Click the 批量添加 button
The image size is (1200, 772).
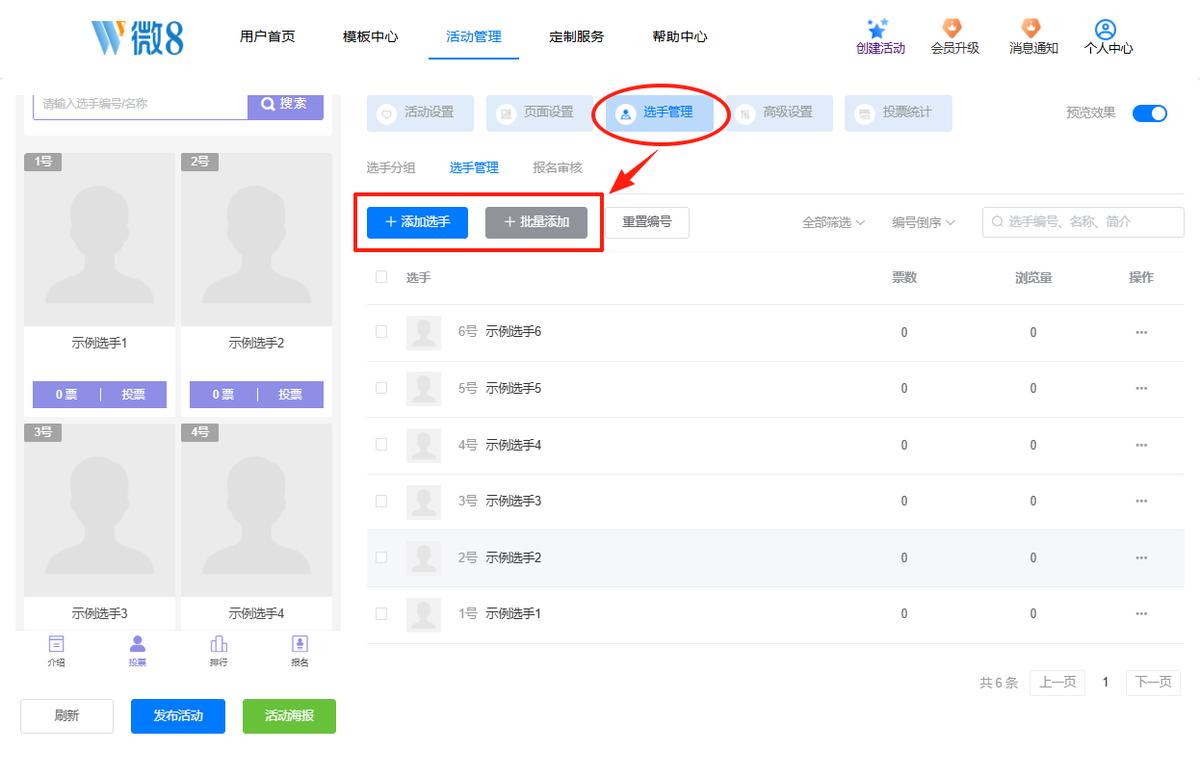coord(536,222)
